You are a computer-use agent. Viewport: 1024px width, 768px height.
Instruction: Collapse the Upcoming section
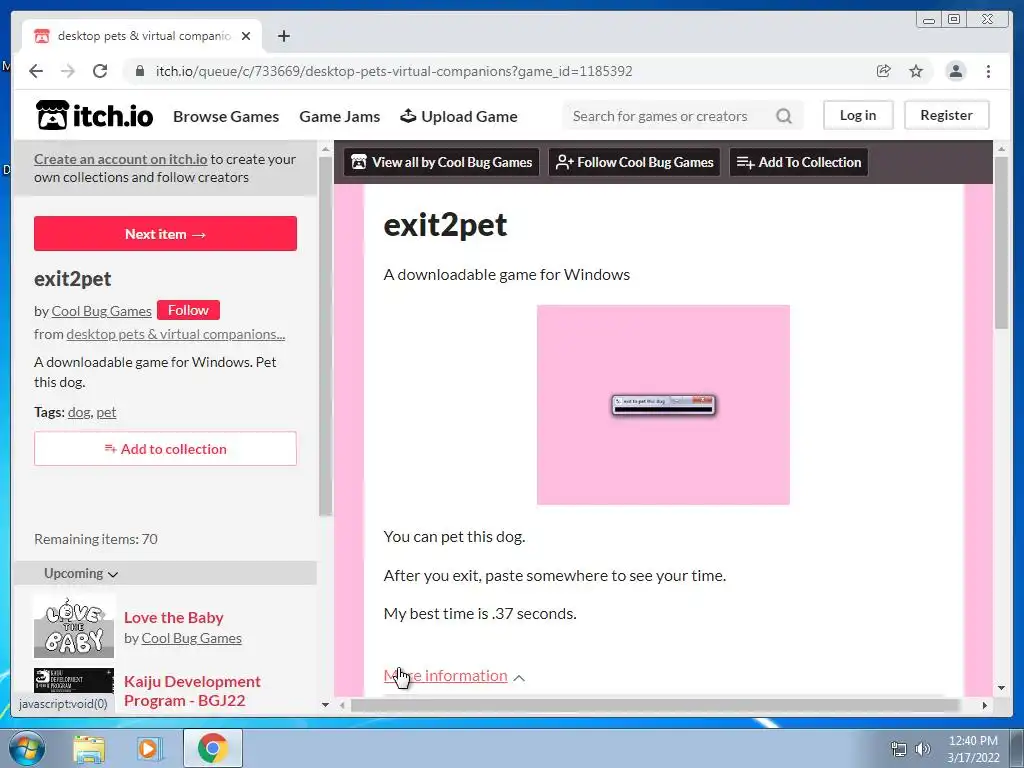click(81, 573)
